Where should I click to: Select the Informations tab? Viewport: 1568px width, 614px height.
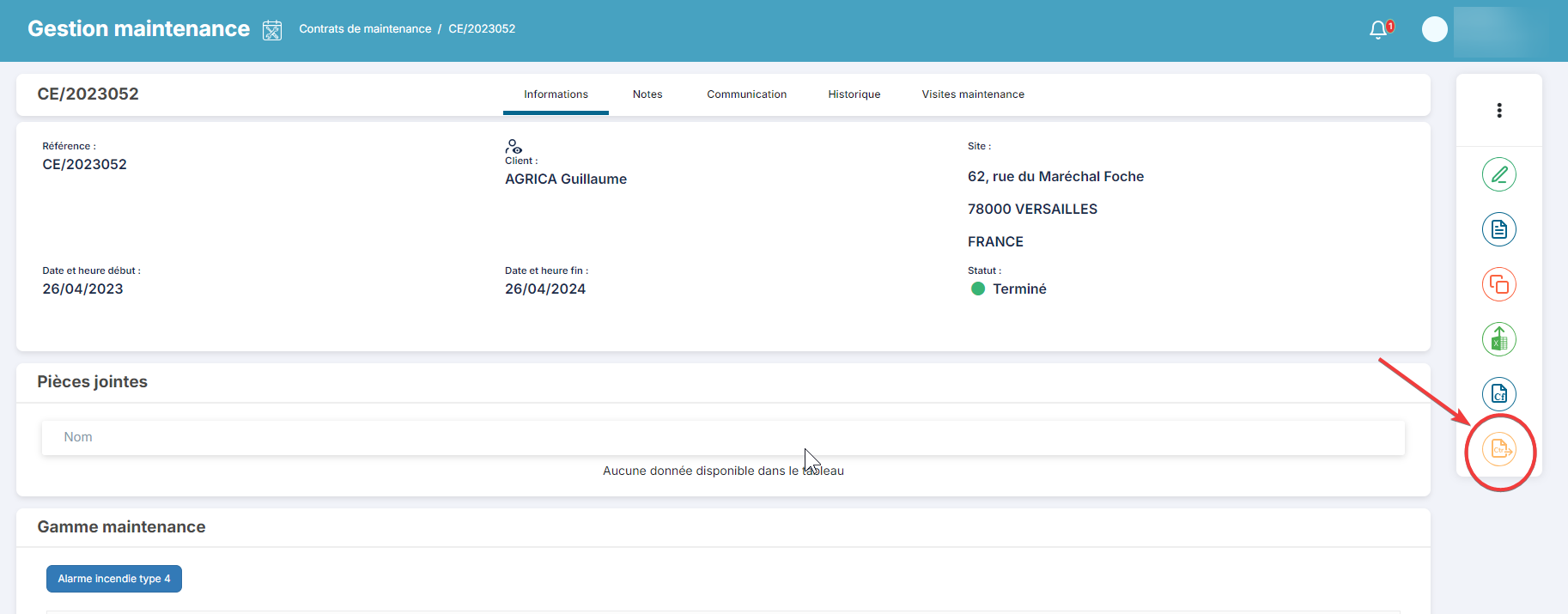556,94
